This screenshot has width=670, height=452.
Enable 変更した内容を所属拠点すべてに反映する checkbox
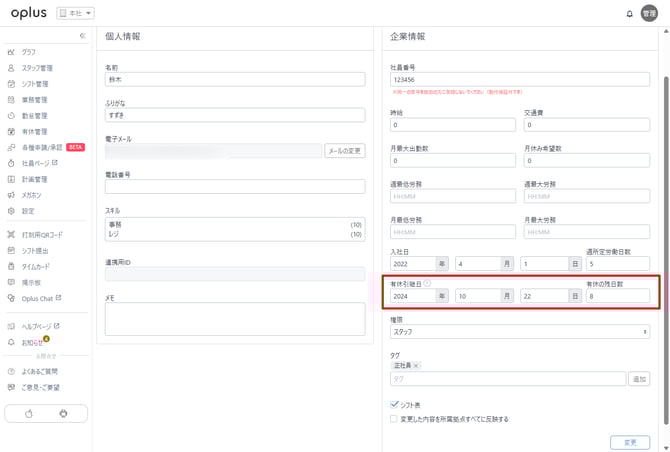coord(394,419)
